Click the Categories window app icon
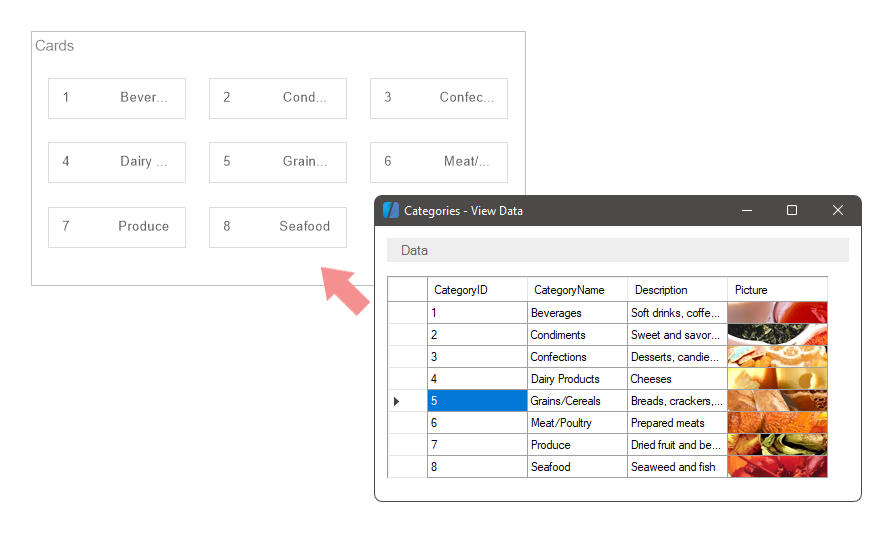This screenshot has width=893, height=535. coord(391,211)
